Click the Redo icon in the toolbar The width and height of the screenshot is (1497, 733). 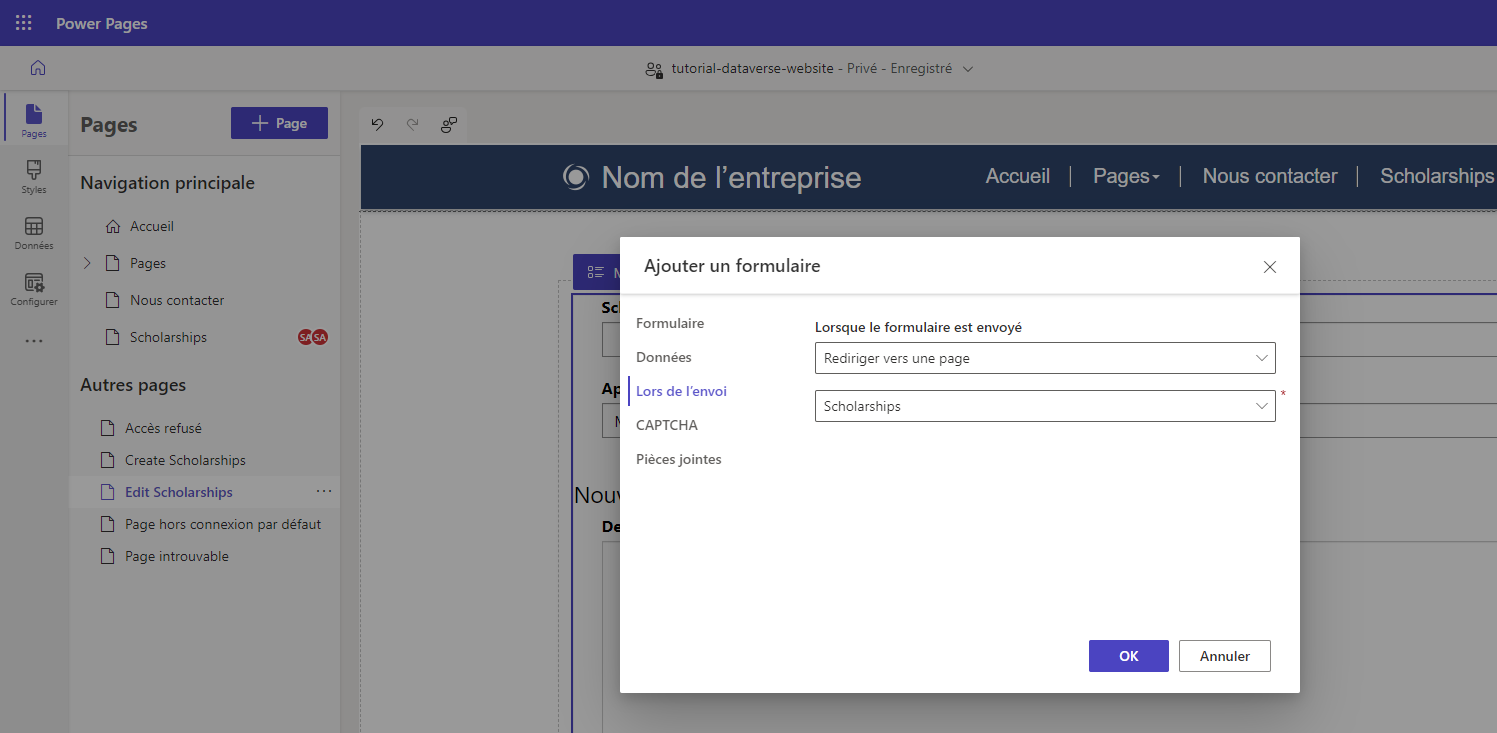click(412, 124)
